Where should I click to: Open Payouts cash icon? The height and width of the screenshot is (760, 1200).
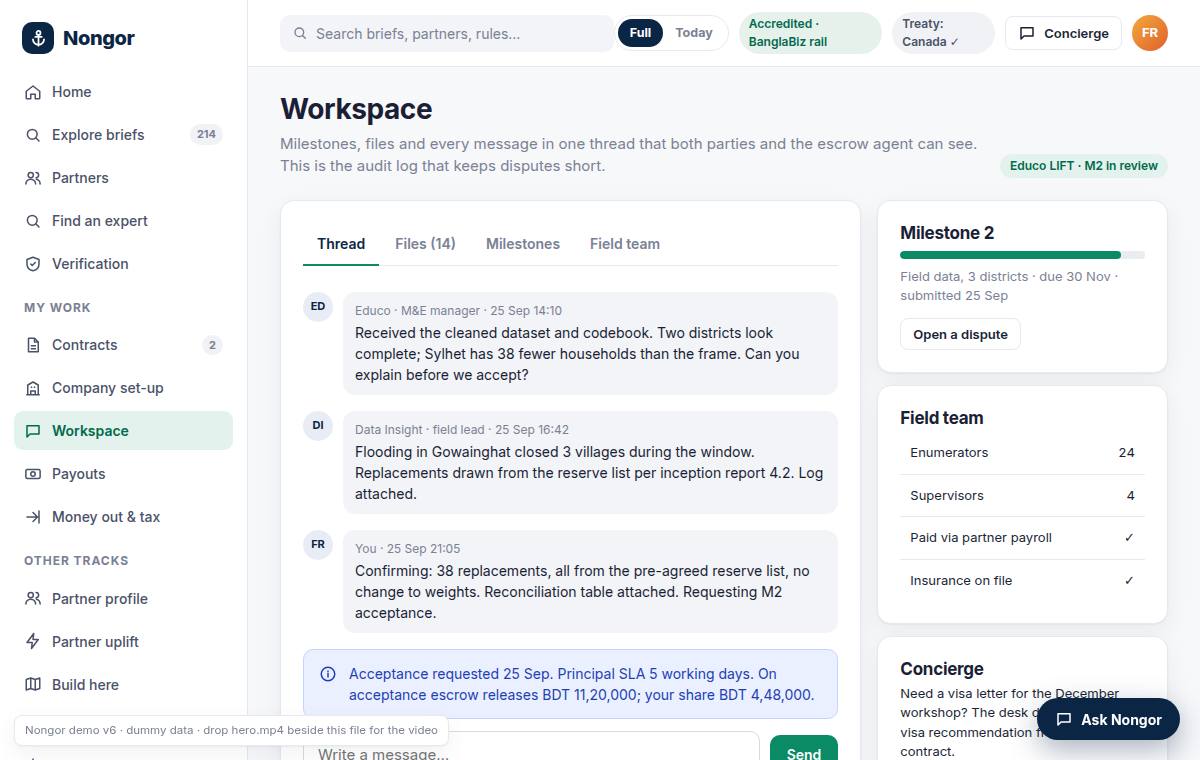click(x=33, y=474)
